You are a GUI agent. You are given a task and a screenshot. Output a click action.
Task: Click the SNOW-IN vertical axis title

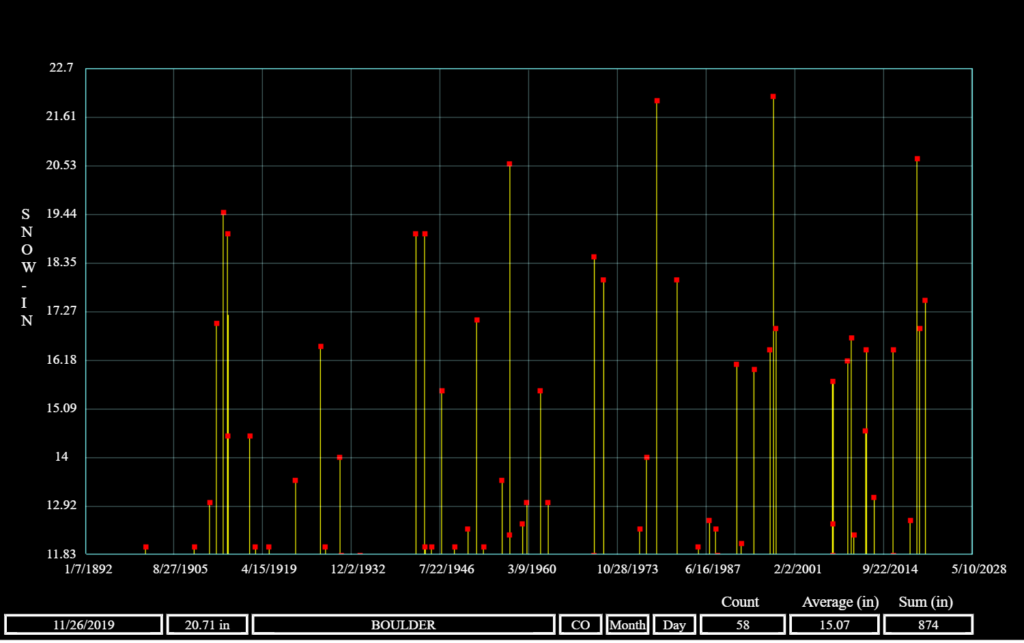(26, 267)
